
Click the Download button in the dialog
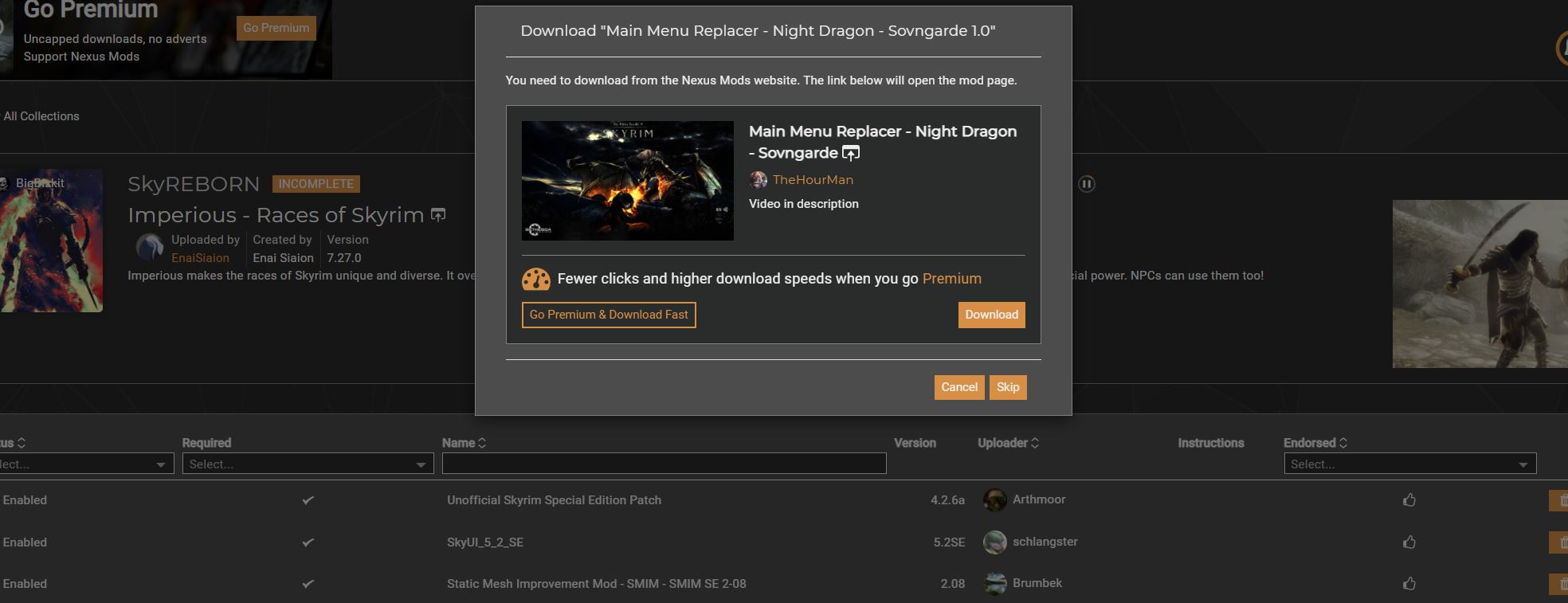tap(991, 315)
